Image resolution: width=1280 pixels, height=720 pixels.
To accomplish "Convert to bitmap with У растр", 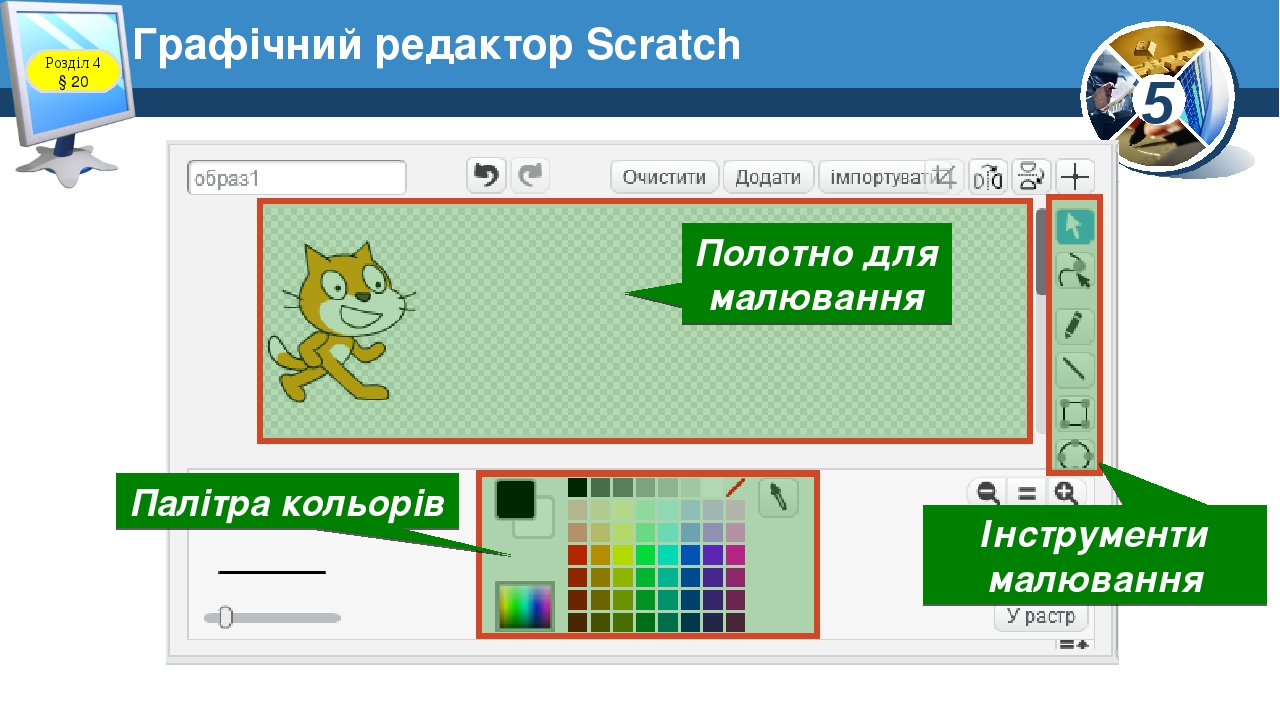I will pyautogui.click(x=1041, y=617).
